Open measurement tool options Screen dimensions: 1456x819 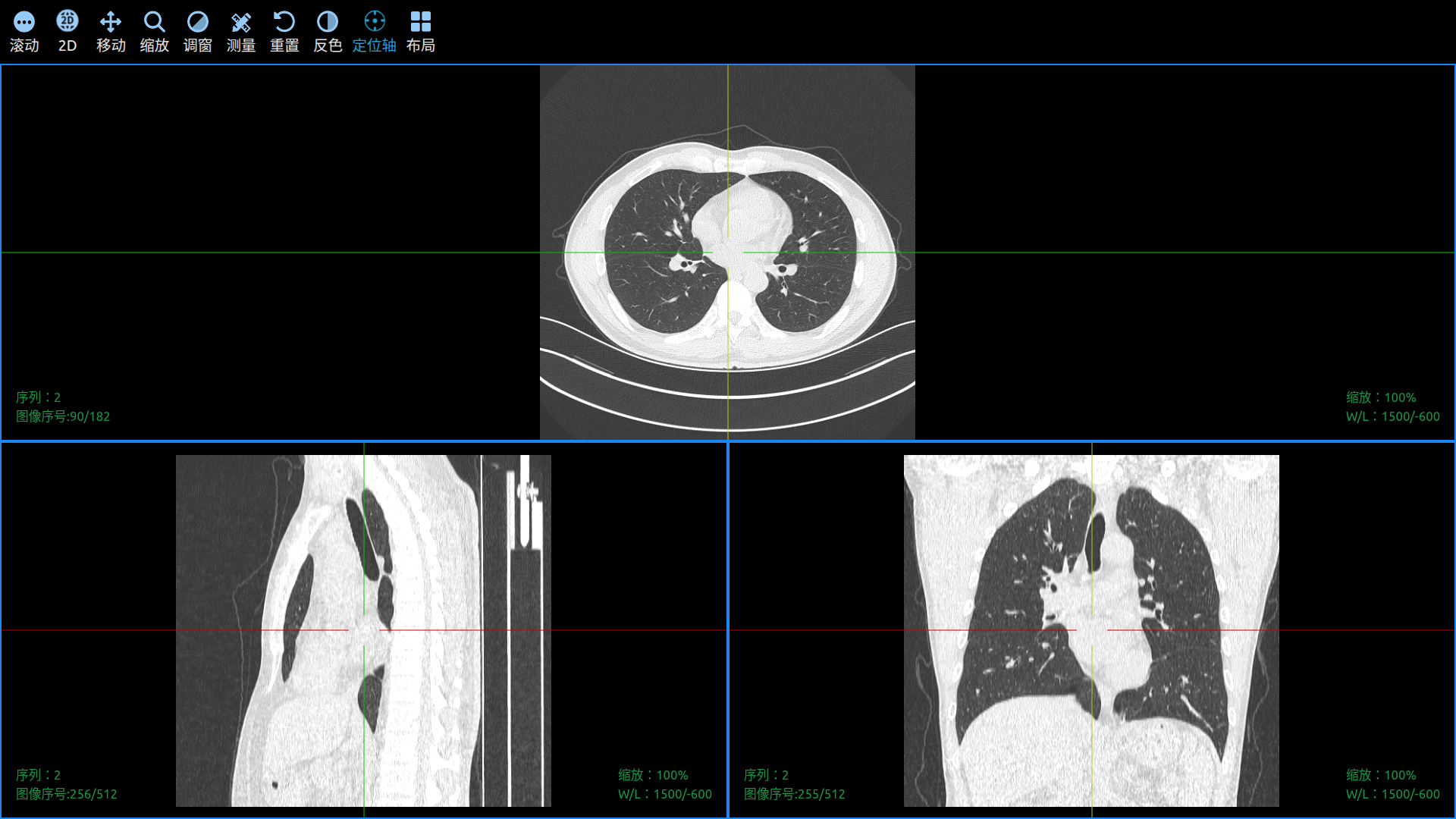(240, 30)
